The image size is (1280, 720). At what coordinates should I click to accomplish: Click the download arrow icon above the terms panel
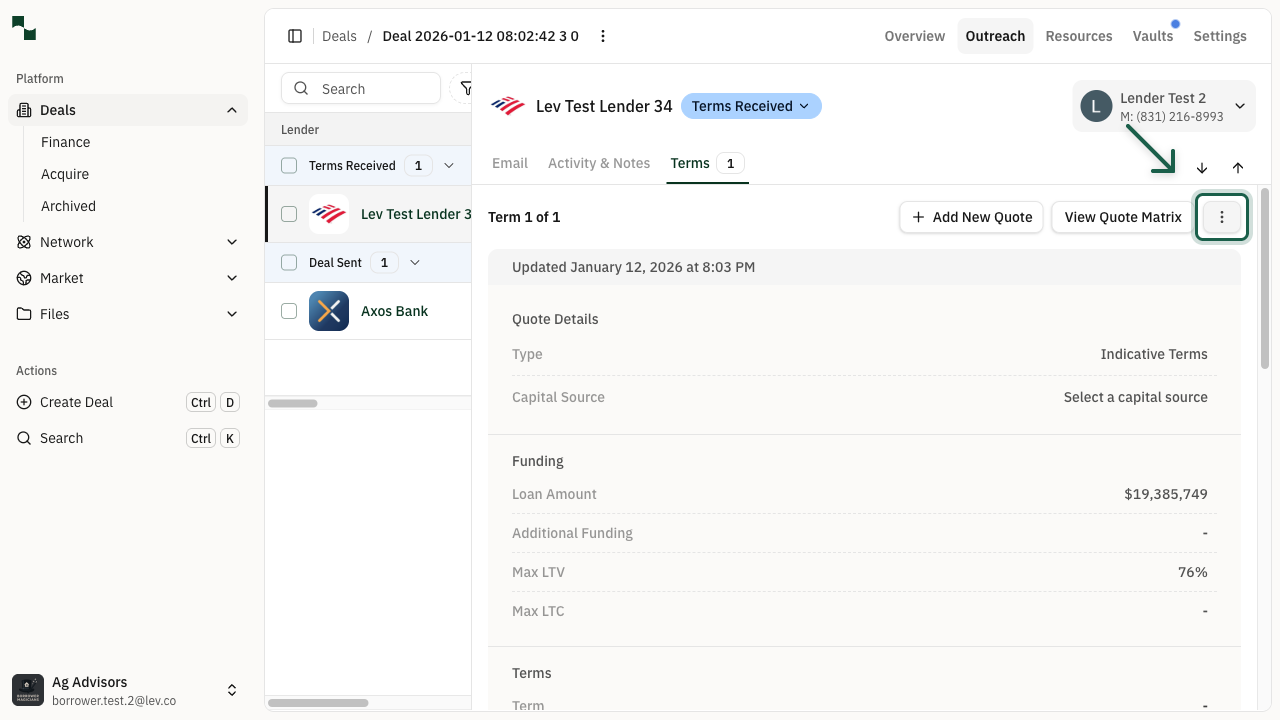pyautogui.click(x=1202, y=168)
